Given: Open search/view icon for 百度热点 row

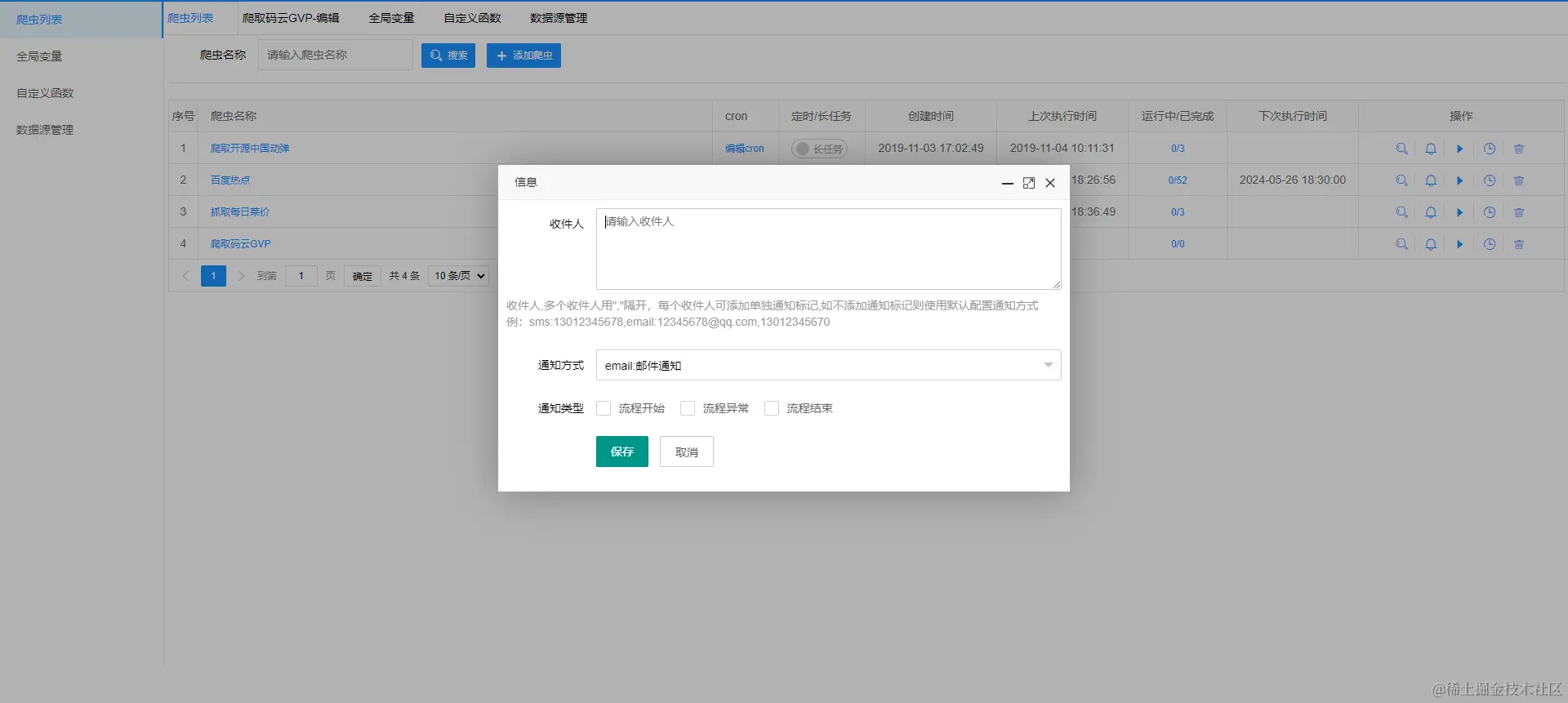Looking at the screenshot, I should tap(1401, 180).
